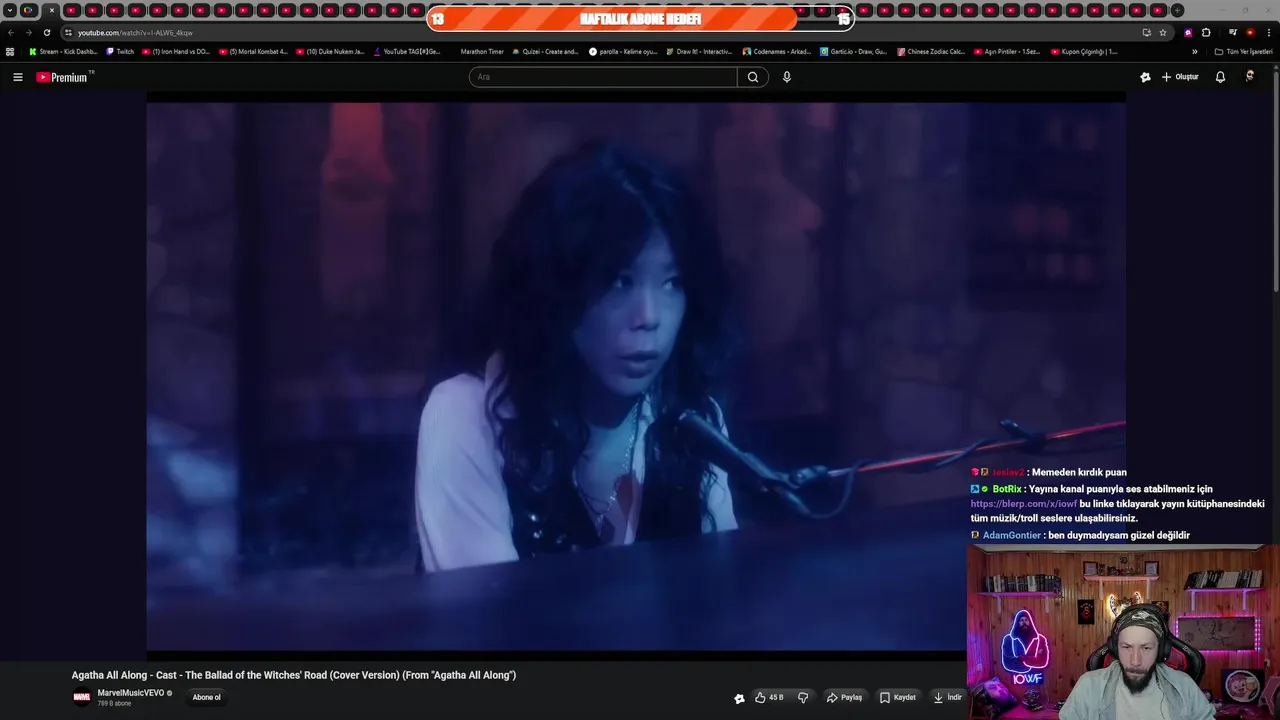Open the YouTube TAG bookmark

407,51
